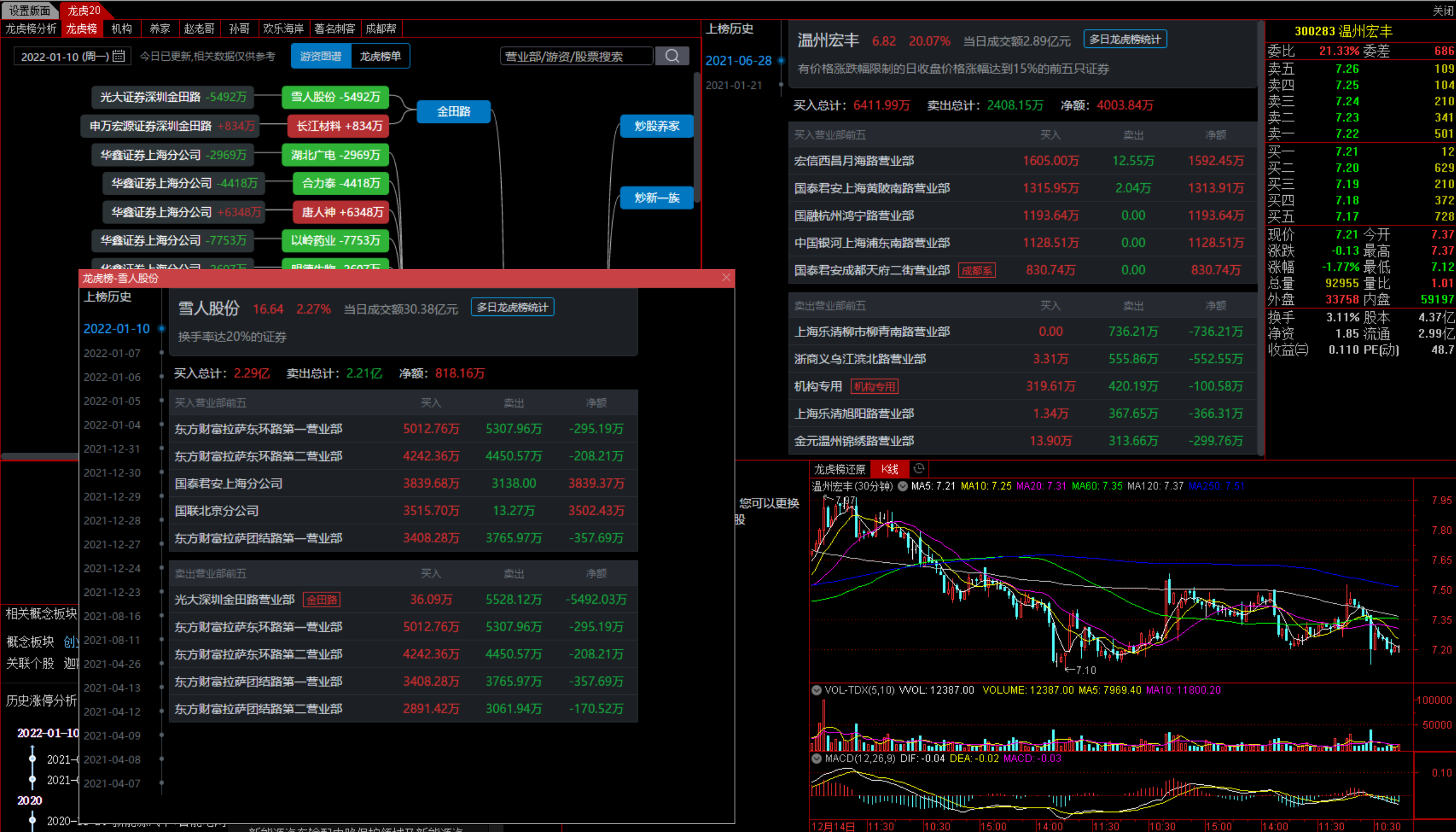Switch to the 龙虎榜分析 tab
Image resolution: width=1456 pixels, height=832 pixels.
point(31,28)
